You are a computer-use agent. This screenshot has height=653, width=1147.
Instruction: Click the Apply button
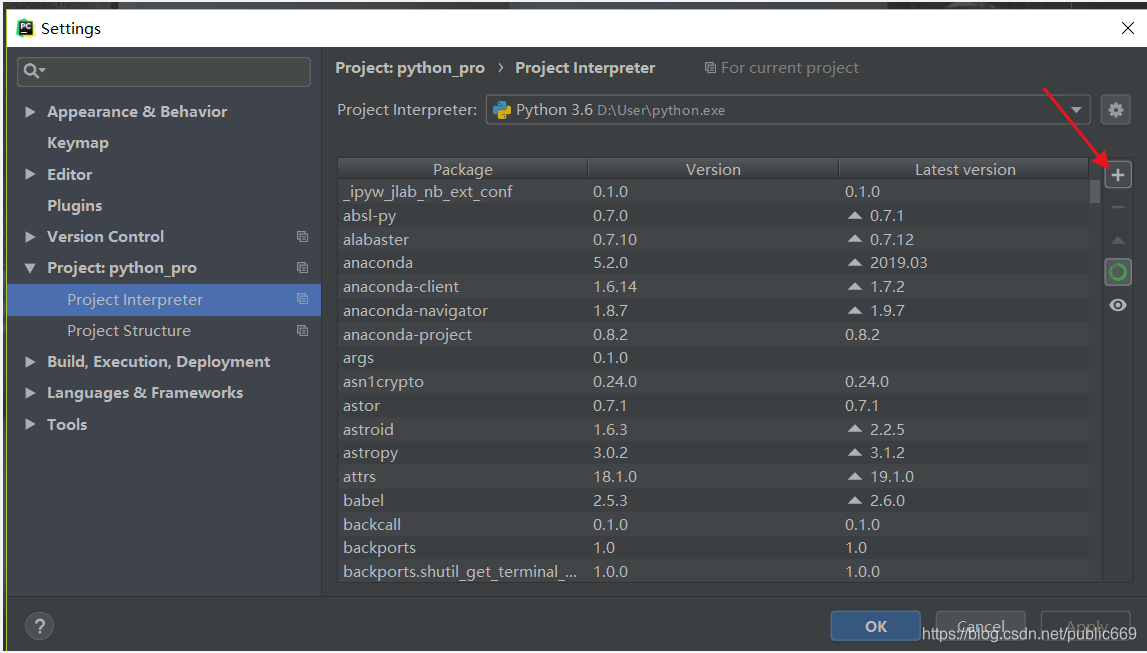pos(1086,627)
